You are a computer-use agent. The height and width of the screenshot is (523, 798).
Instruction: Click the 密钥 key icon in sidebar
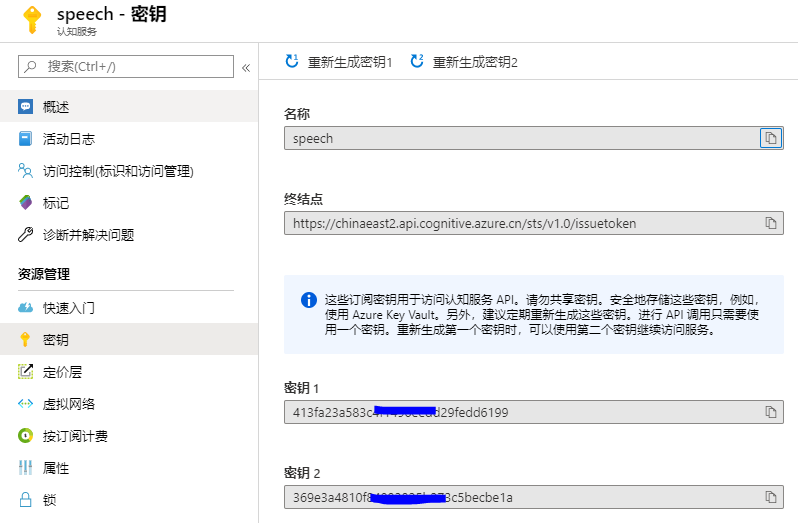click(x=25, y=339)
